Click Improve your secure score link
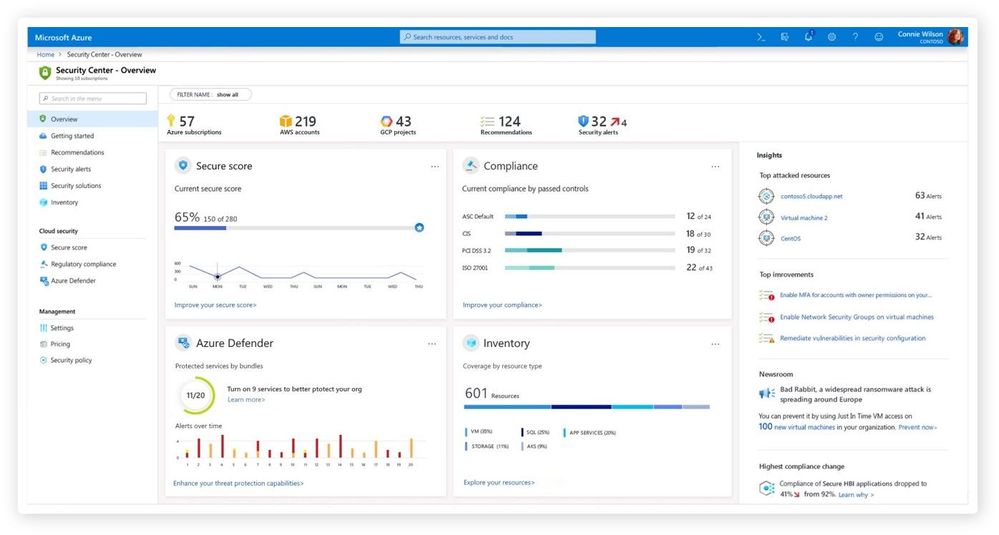The width and height of the screenshot is (999, 535). click(x=215, y=305)
